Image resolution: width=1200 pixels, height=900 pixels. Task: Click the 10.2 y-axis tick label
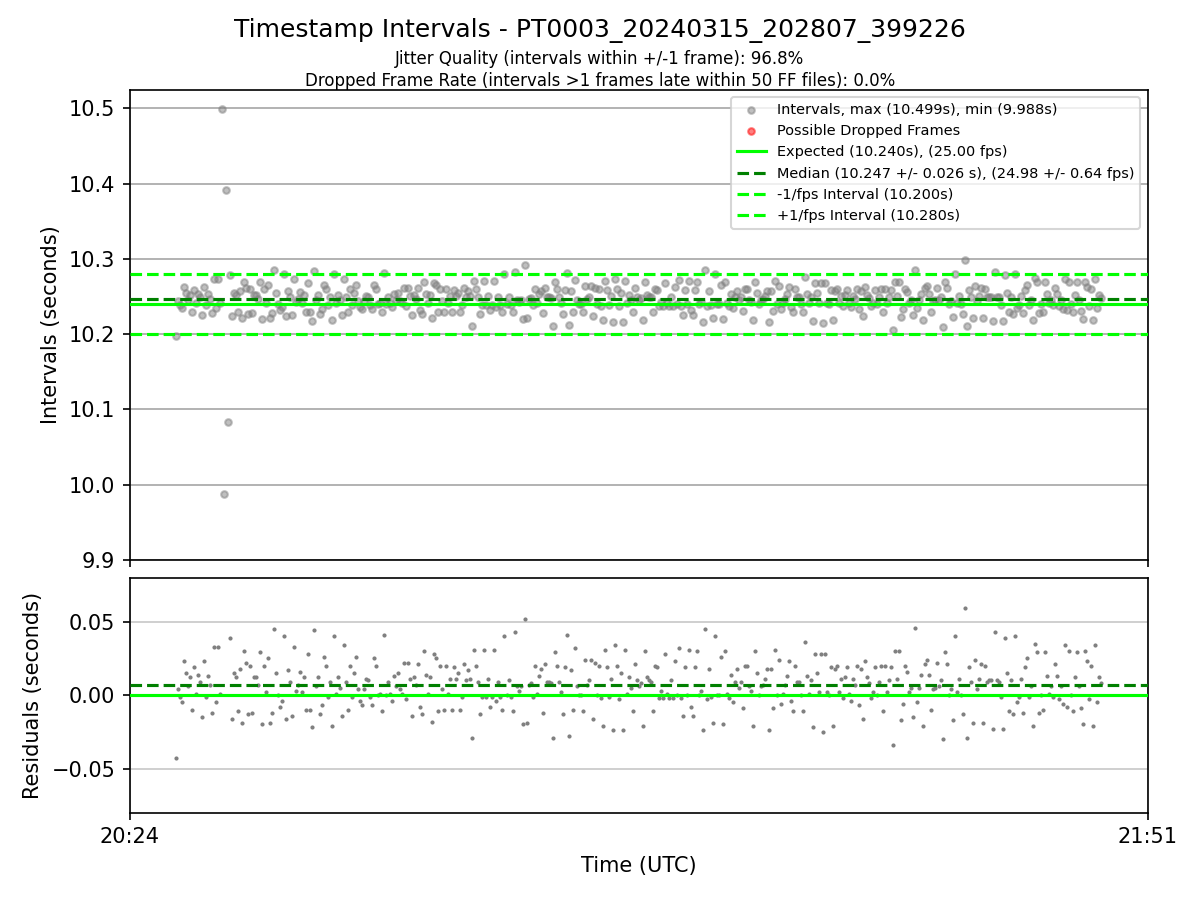tap(92, 334)
